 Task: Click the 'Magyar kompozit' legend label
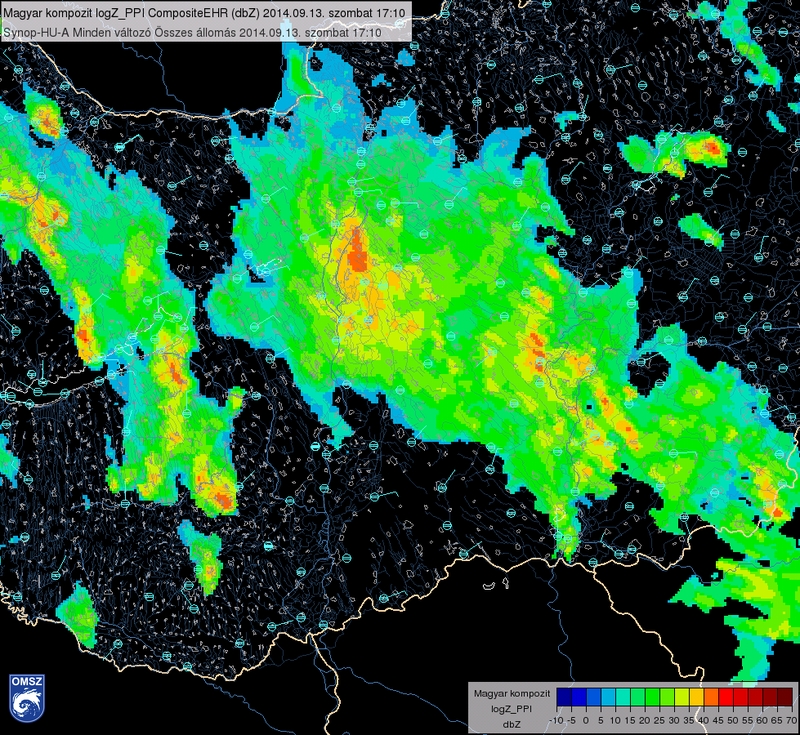point(512,694)
